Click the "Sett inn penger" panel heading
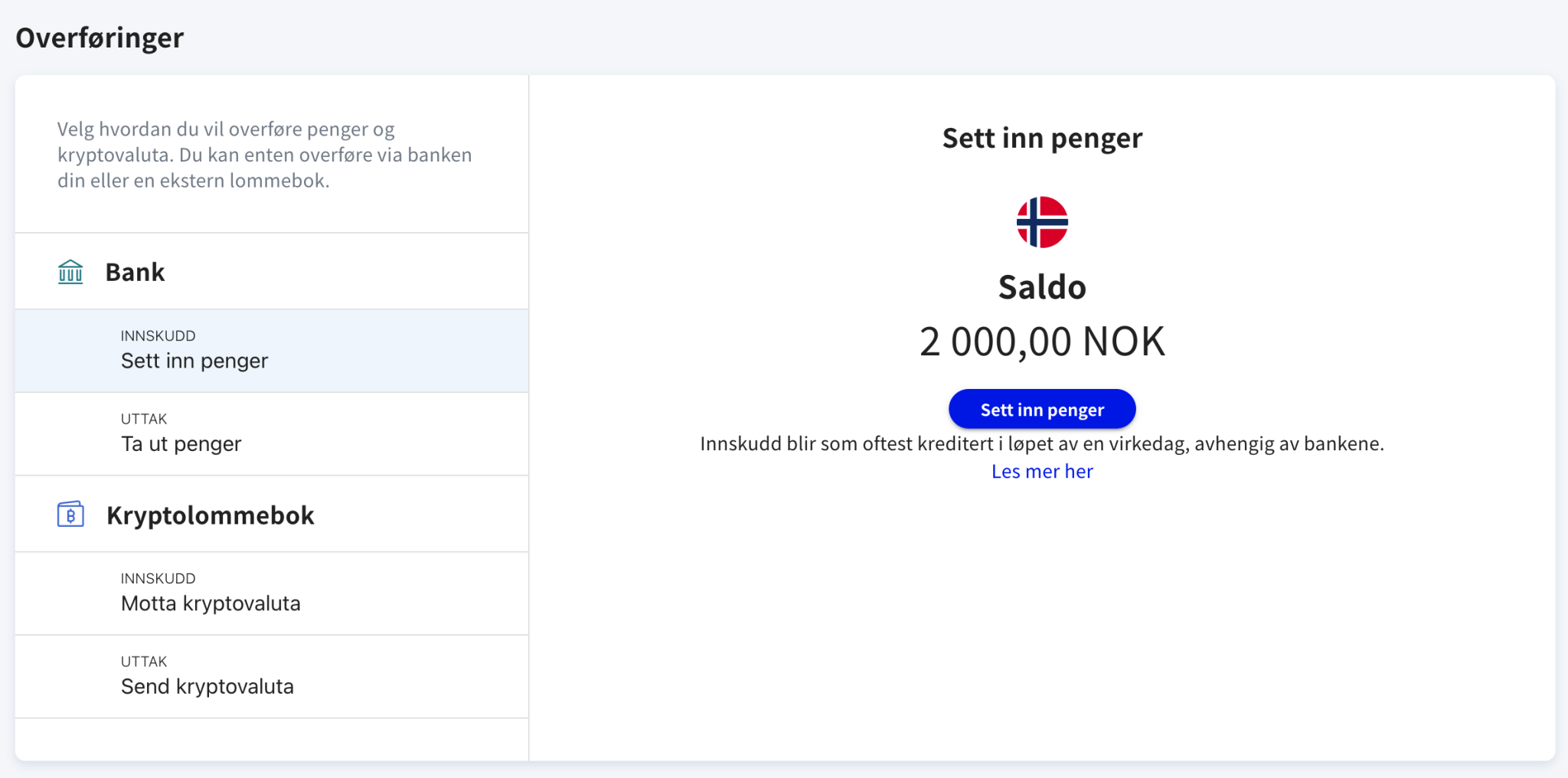The width and height of the screenshot is (1568, 778). click(x=1041, y=139)
